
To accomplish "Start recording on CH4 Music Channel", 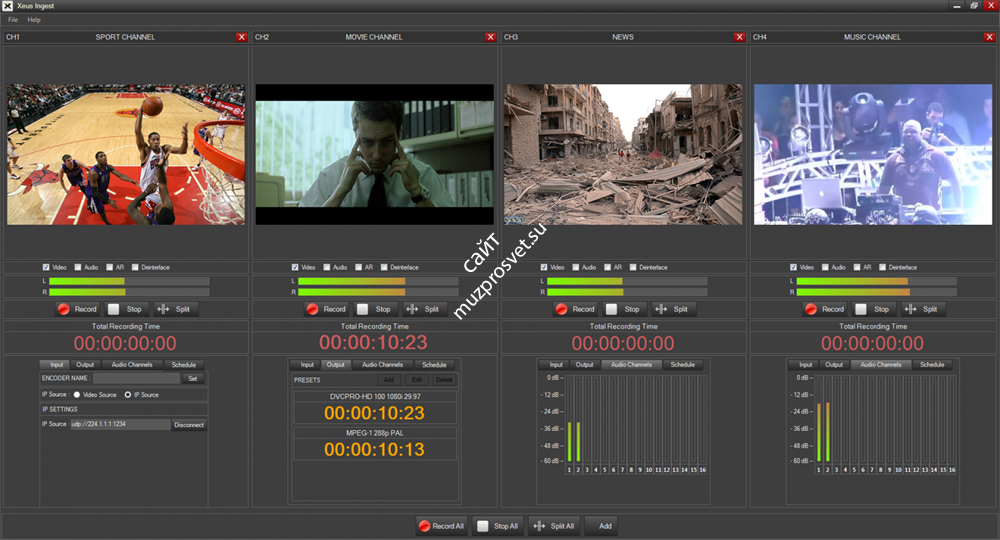I will [824, 309].
